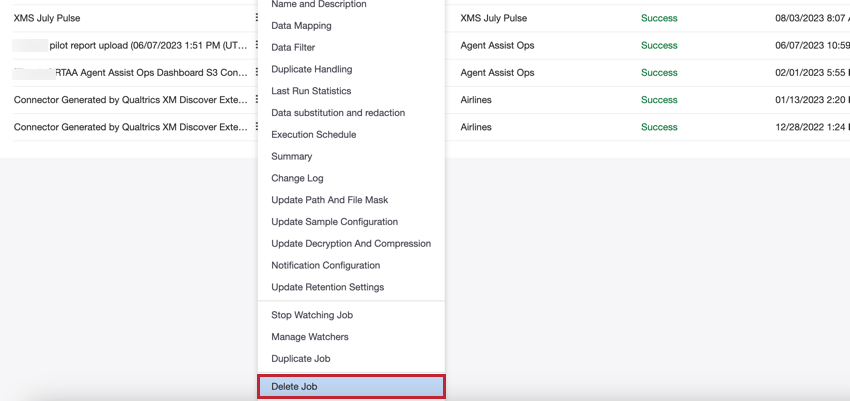
Task: Select Delete Job from the menu
Action: (350, 386)
